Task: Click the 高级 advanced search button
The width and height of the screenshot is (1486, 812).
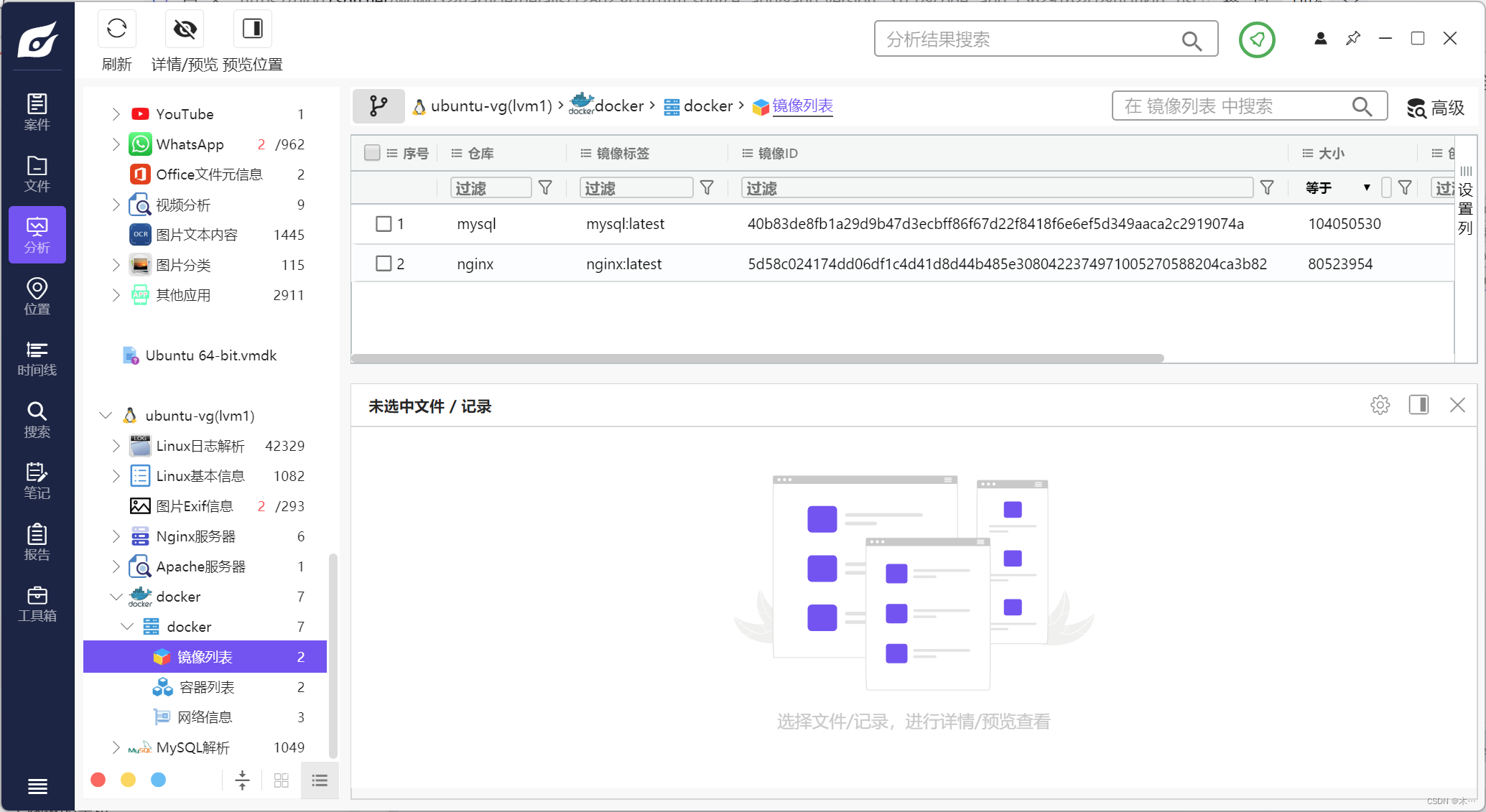Action: [1436, 108]
